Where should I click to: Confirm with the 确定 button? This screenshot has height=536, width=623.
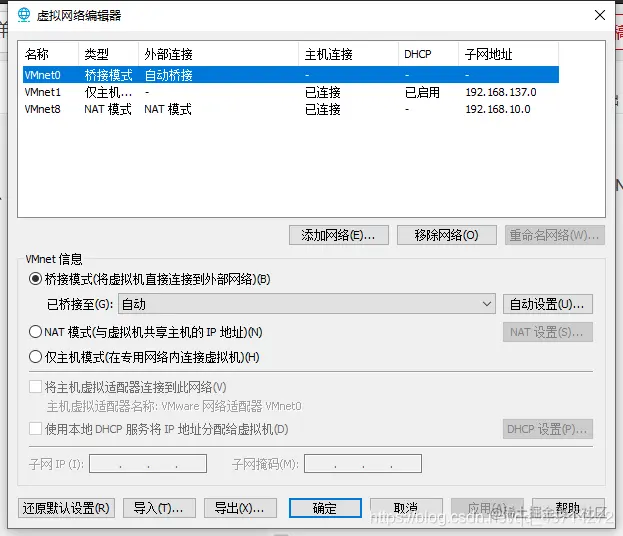(325, 508)
